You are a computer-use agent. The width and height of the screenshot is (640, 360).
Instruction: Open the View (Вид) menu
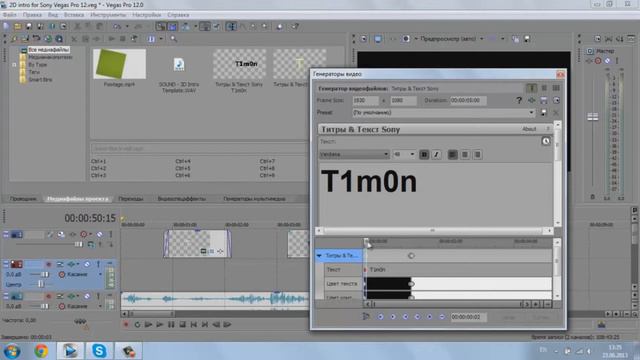click(x=53, y=15)
